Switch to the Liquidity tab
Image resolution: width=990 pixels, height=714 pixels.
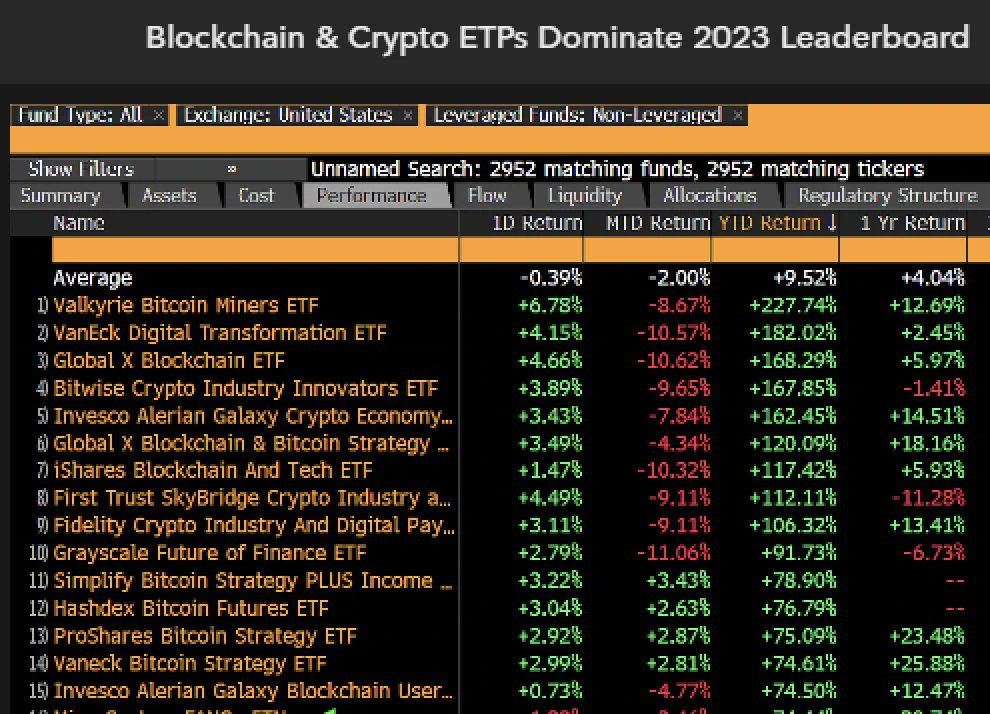click(585, 196)
